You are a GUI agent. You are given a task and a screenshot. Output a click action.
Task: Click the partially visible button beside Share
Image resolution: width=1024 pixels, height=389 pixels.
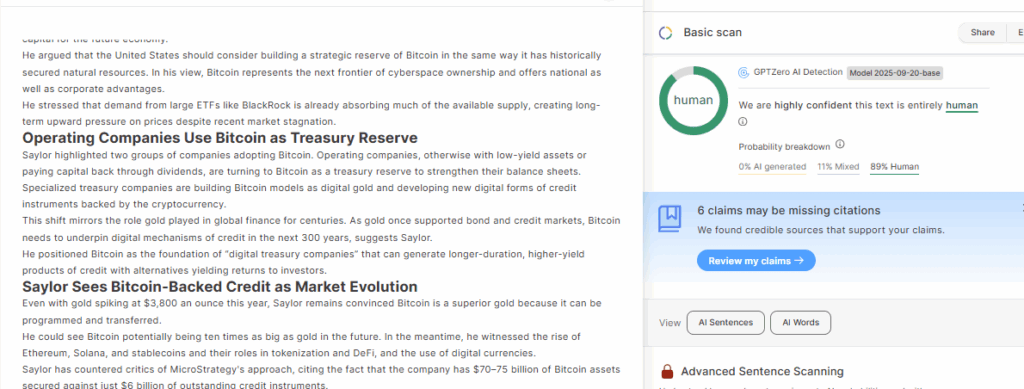pyautogui.click(x=1016, y=33)
